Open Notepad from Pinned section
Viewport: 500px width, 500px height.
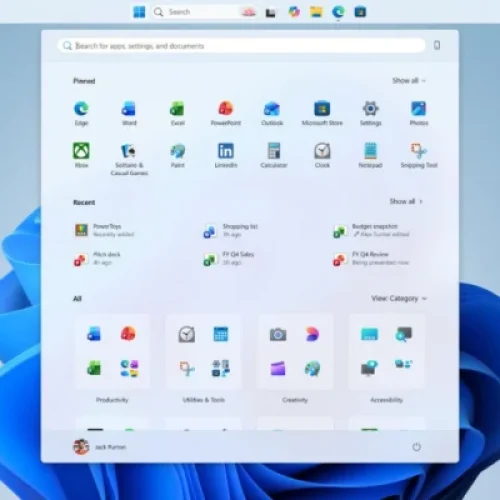(370, 155)
